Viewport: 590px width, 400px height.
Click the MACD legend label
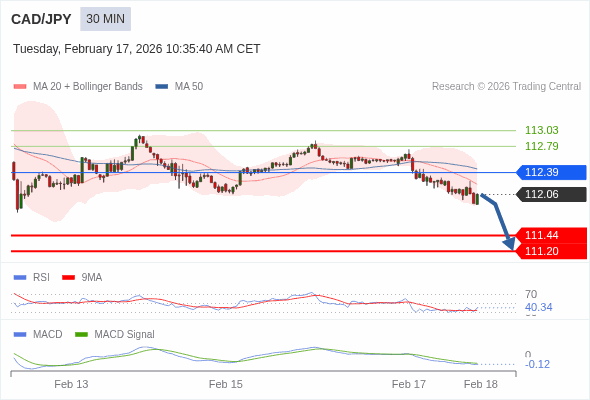tap(48, 334)
